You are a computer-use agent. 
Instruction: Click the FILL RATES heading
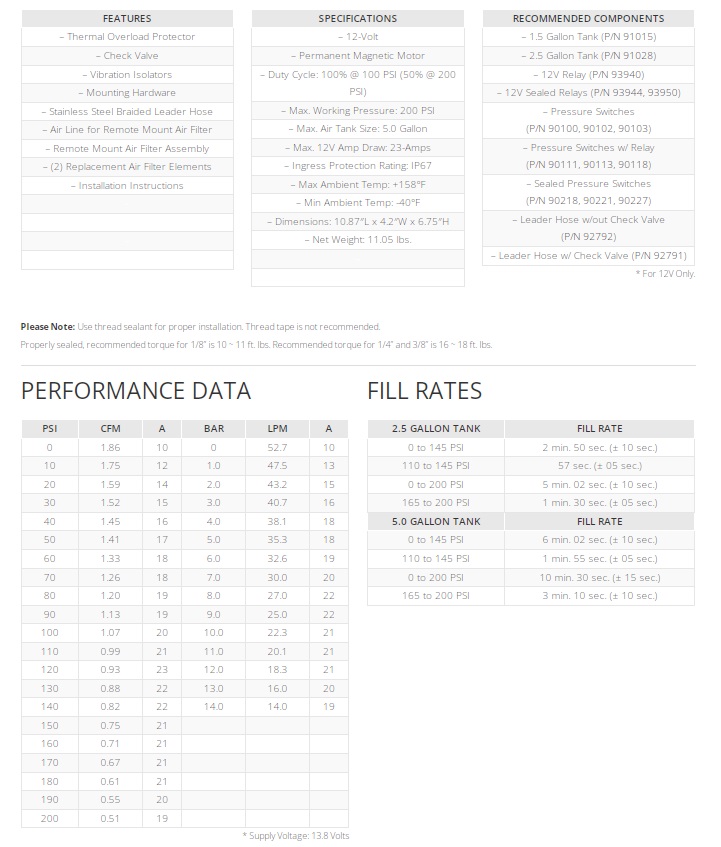click(424, 391)
